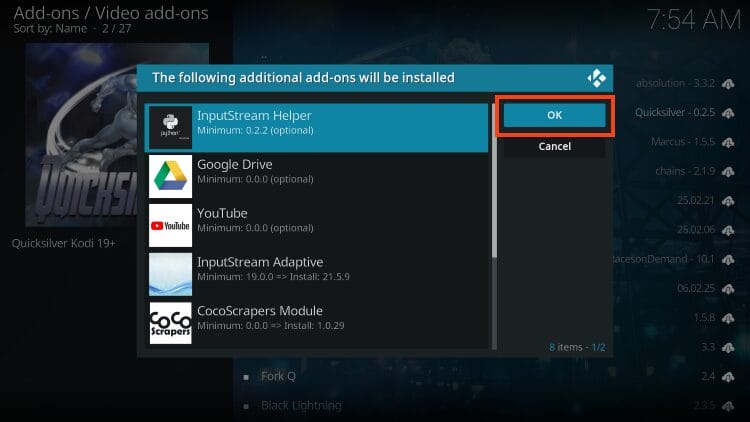Click the Google Drive logo icon
The width and height of the screenshot is (750, 422).
point(170,177)
